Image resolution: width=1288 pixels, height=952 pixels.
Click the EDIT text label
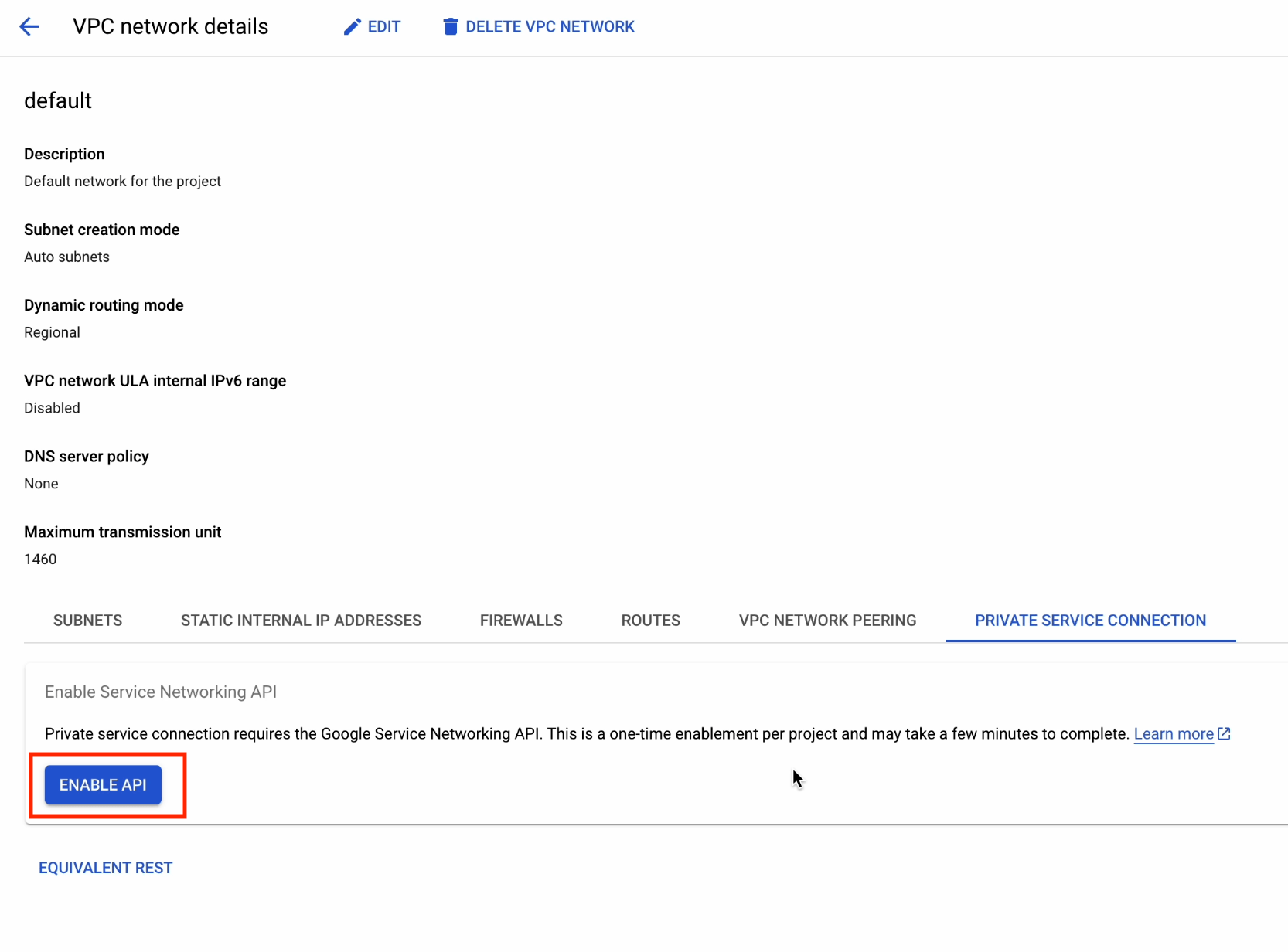point(384,27)
